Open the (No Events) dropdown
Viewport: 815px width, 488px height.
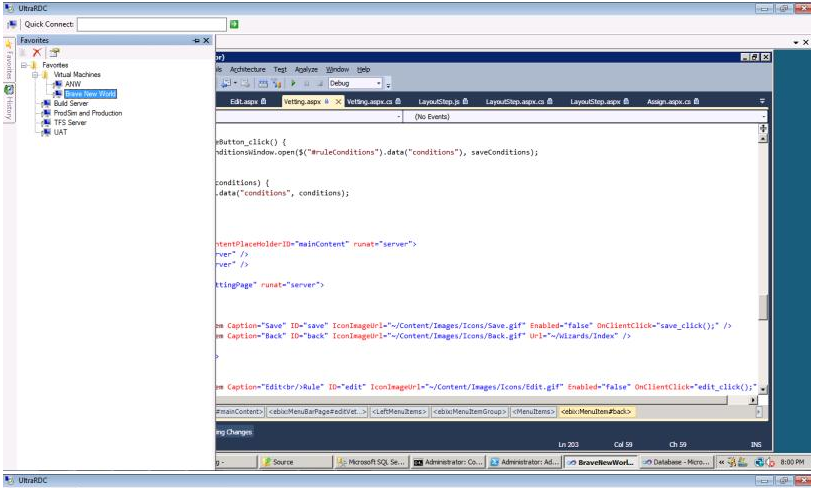(586, 116)
